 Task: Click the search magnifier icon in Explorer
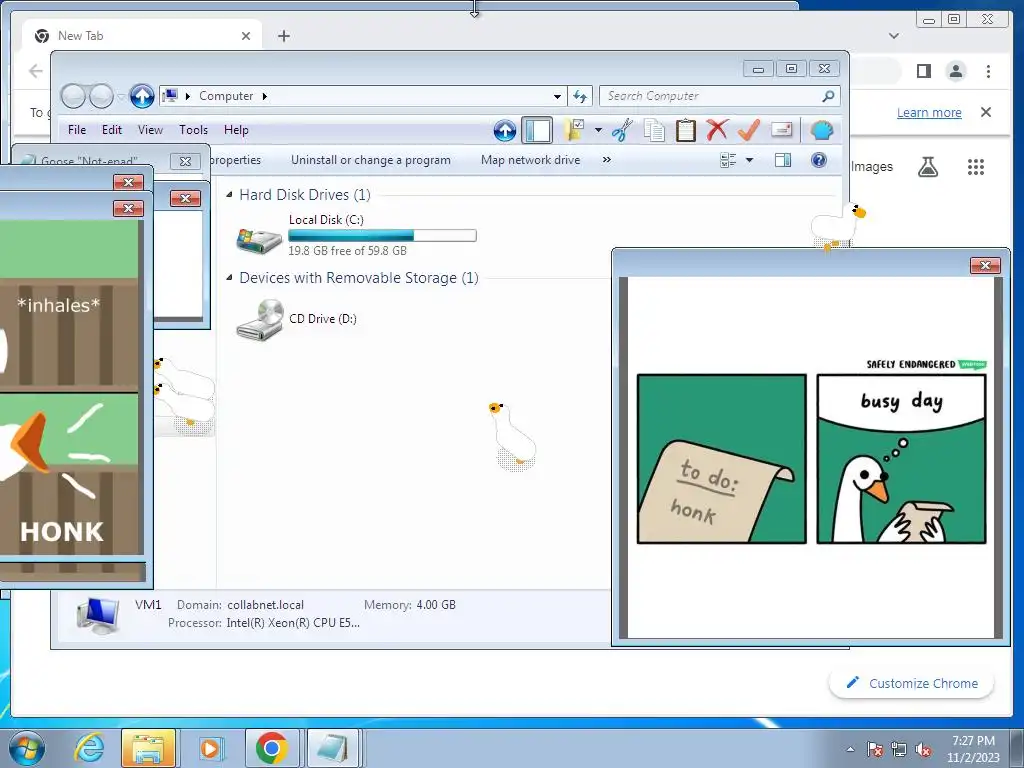click(828, 96)
